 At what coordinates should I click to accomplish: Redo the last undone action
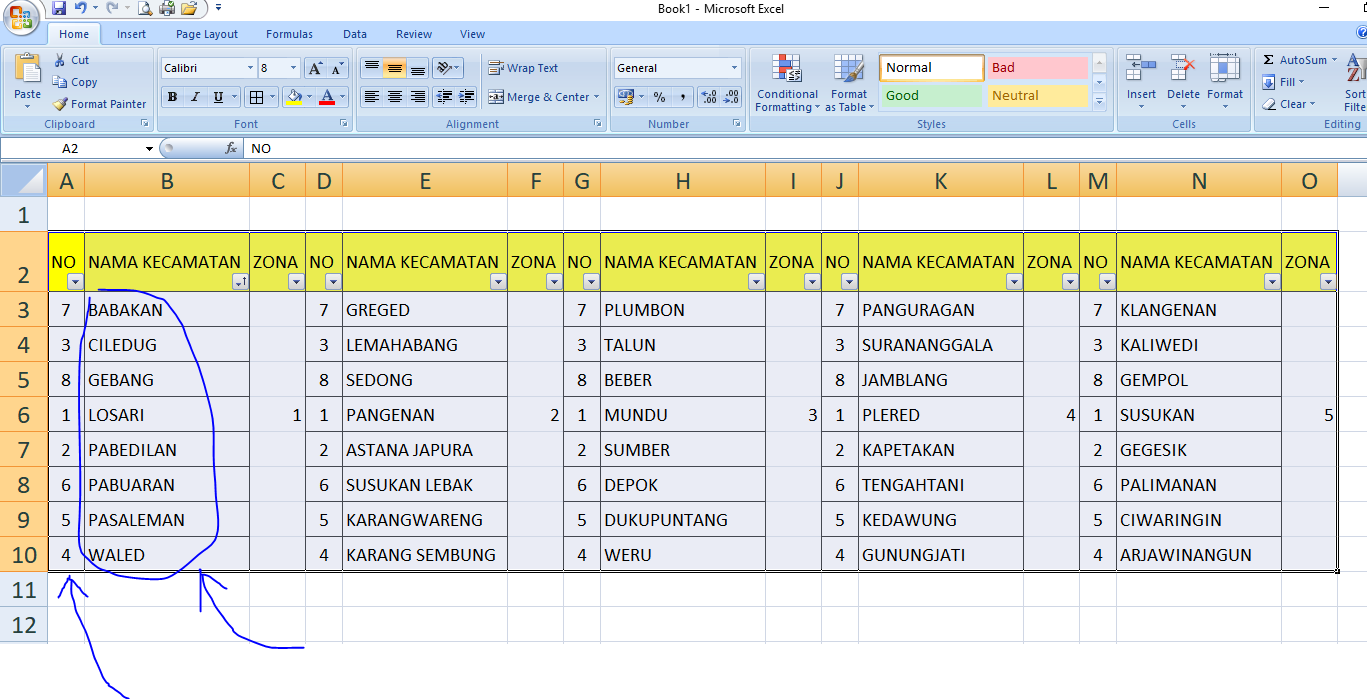(113, 8)
